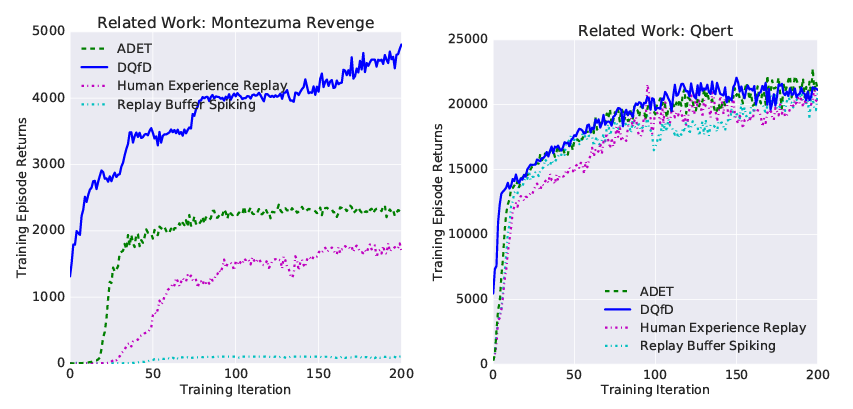The image size is (853, 409).
Task: Click the 'Related Work: Qbert' chart title
Action: (x=655, y=30)
